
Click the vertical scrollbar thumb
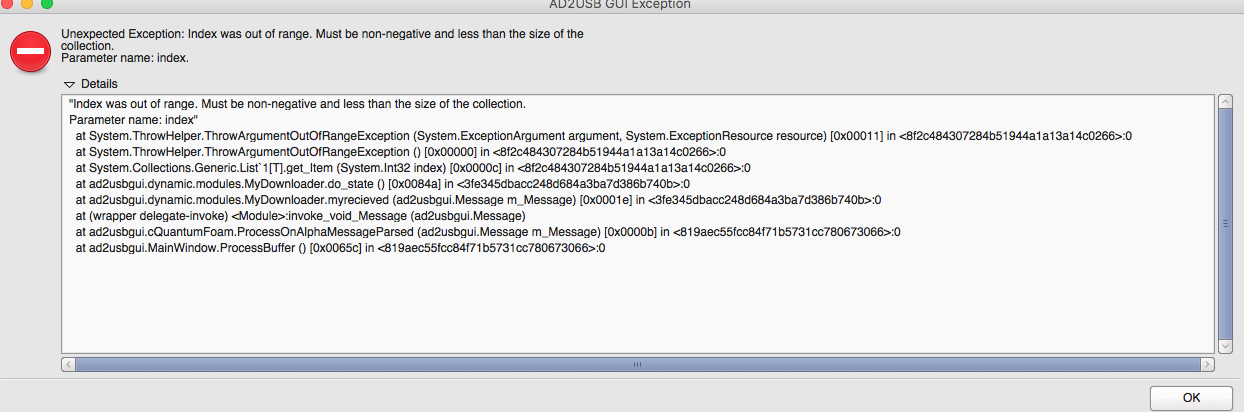point(1225,225)
